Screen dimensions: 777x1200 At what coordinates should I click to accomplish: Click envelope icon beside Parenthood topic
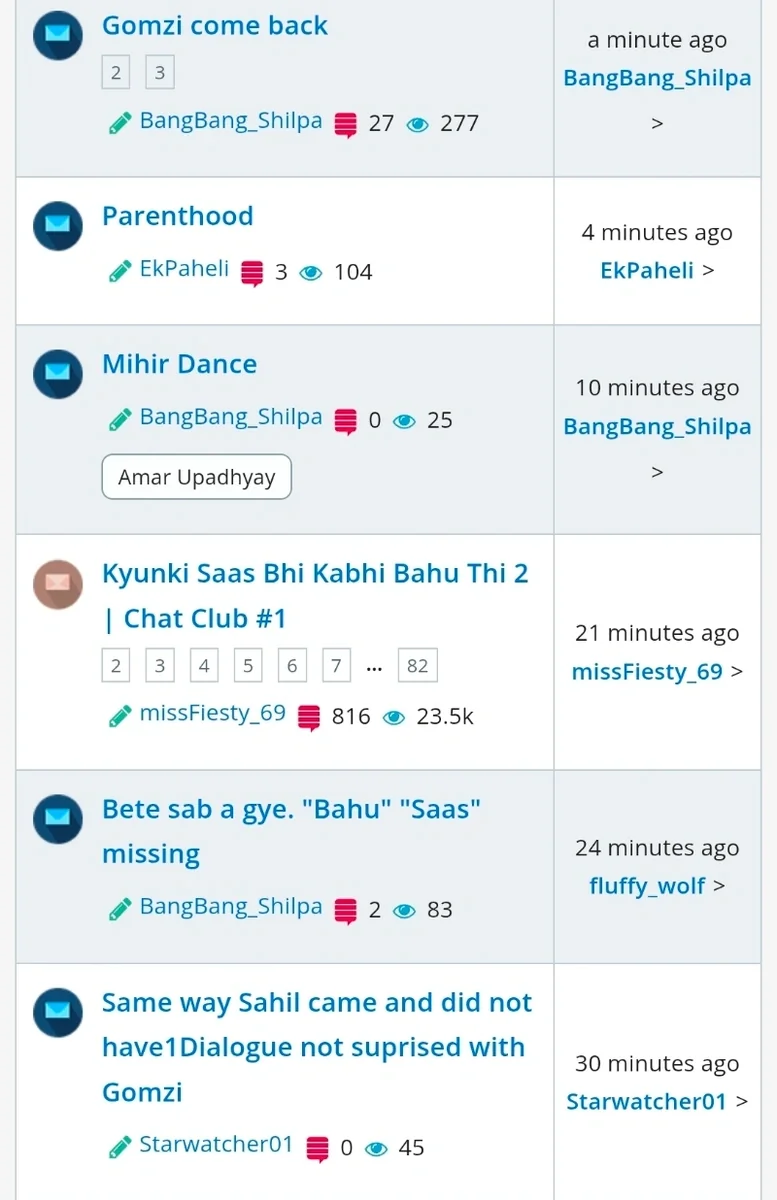pos(58,225)
